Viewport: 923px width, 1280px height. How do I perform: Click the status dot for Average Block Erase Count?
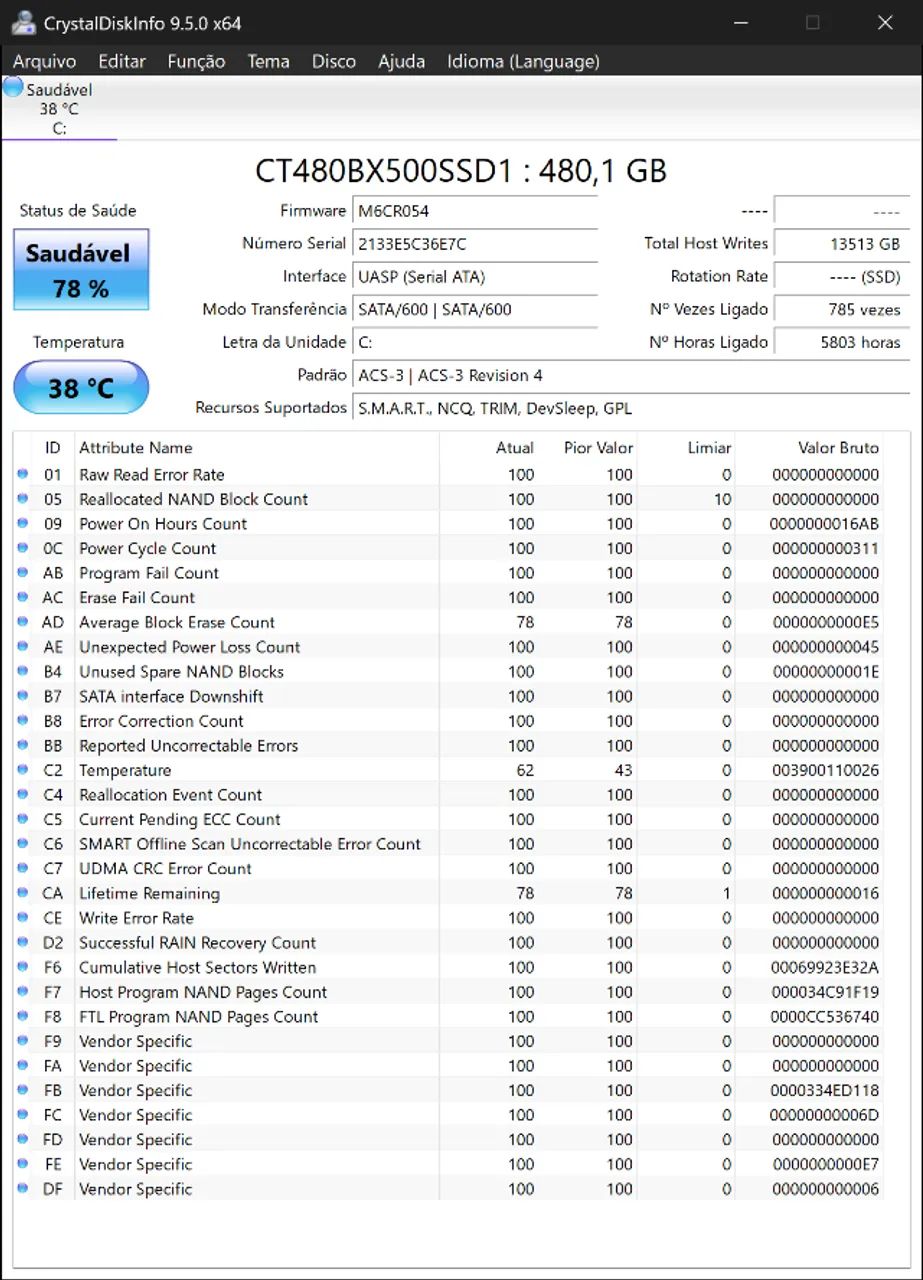pyautogui.click(x=22, y=622)
